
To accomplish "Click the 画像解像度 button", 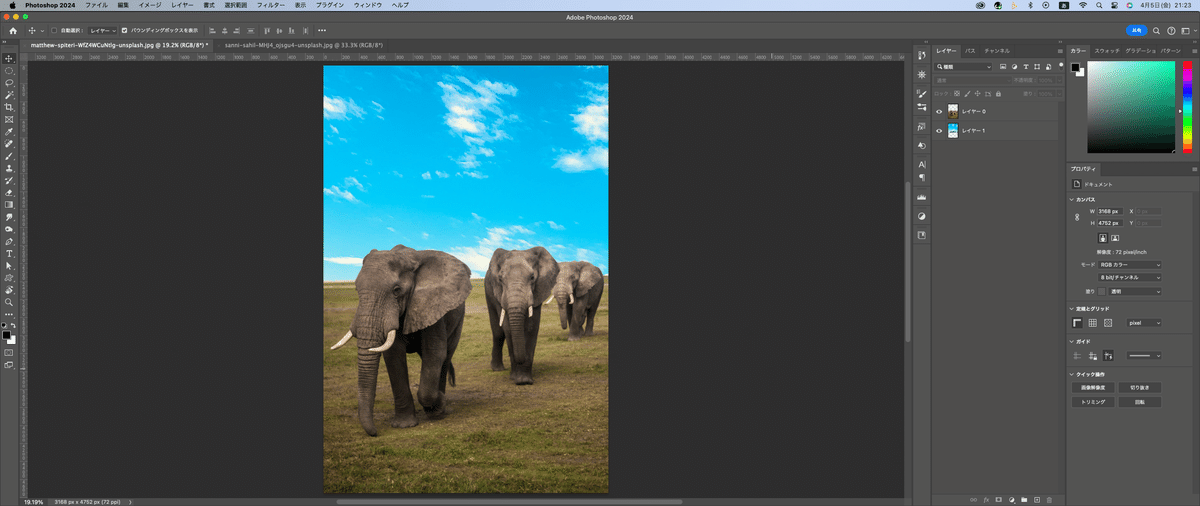I will pyautogui.click(x=1091, y=387).
